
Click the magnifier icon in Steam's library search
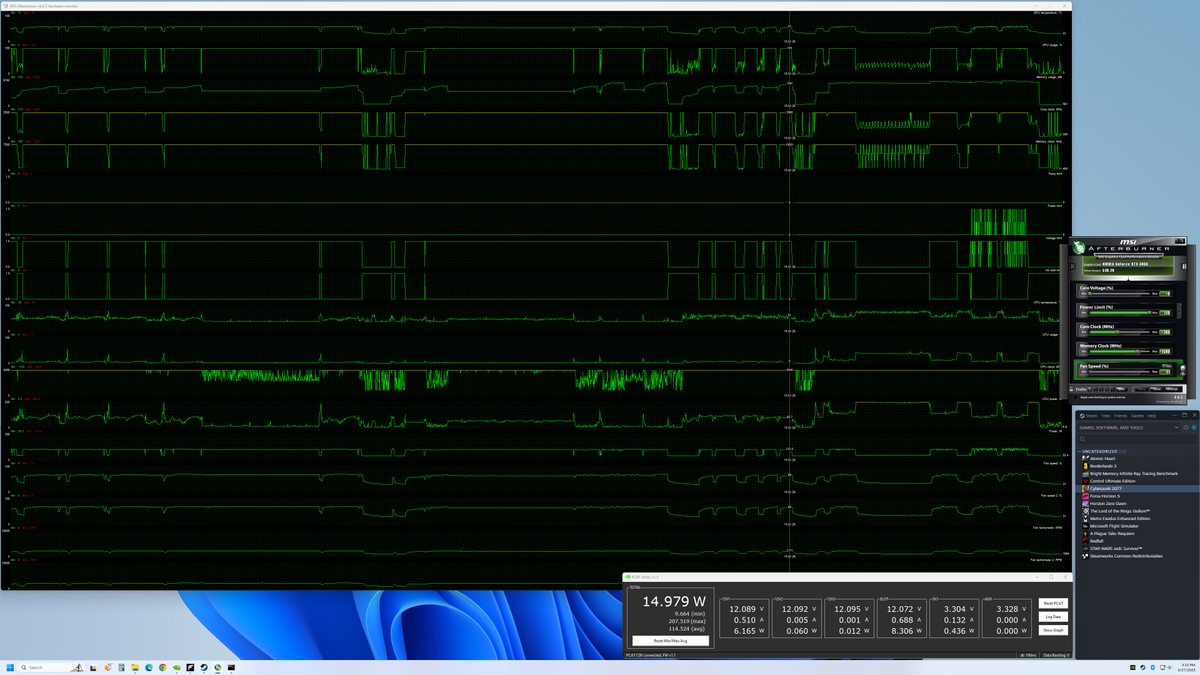point(1082,439)
